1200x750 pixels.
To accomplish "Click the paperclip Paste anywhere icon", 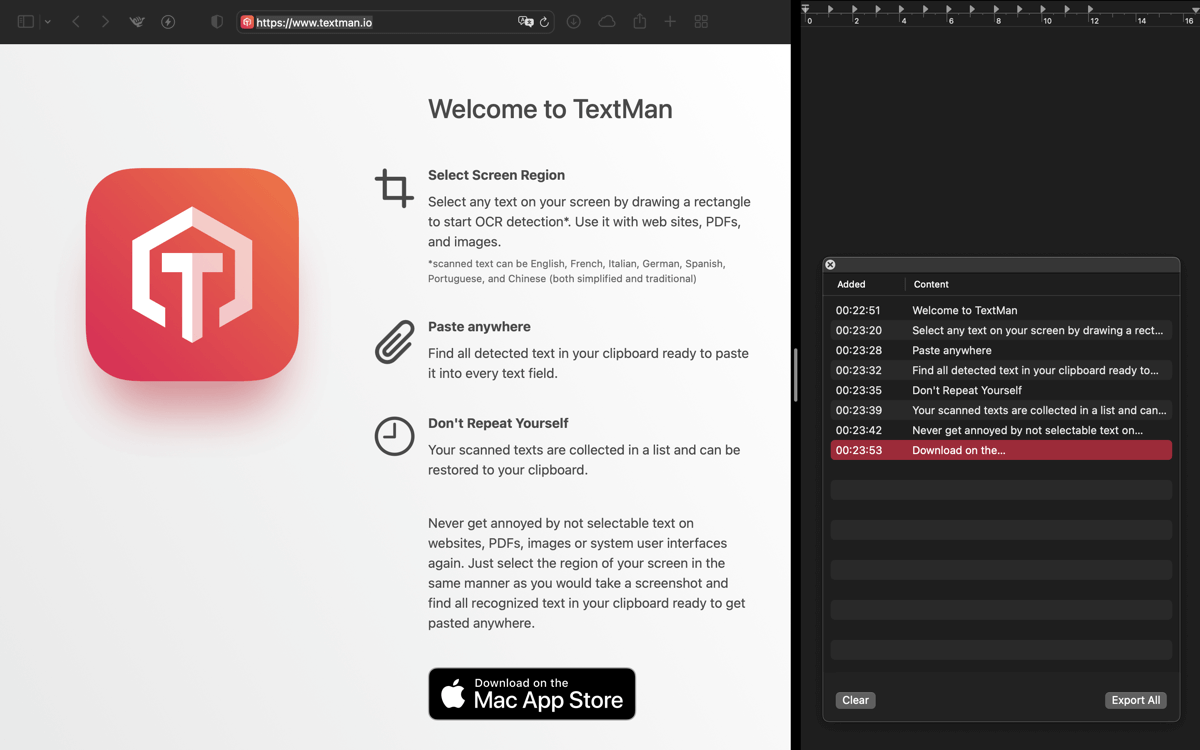I will (x=394, y=342).
